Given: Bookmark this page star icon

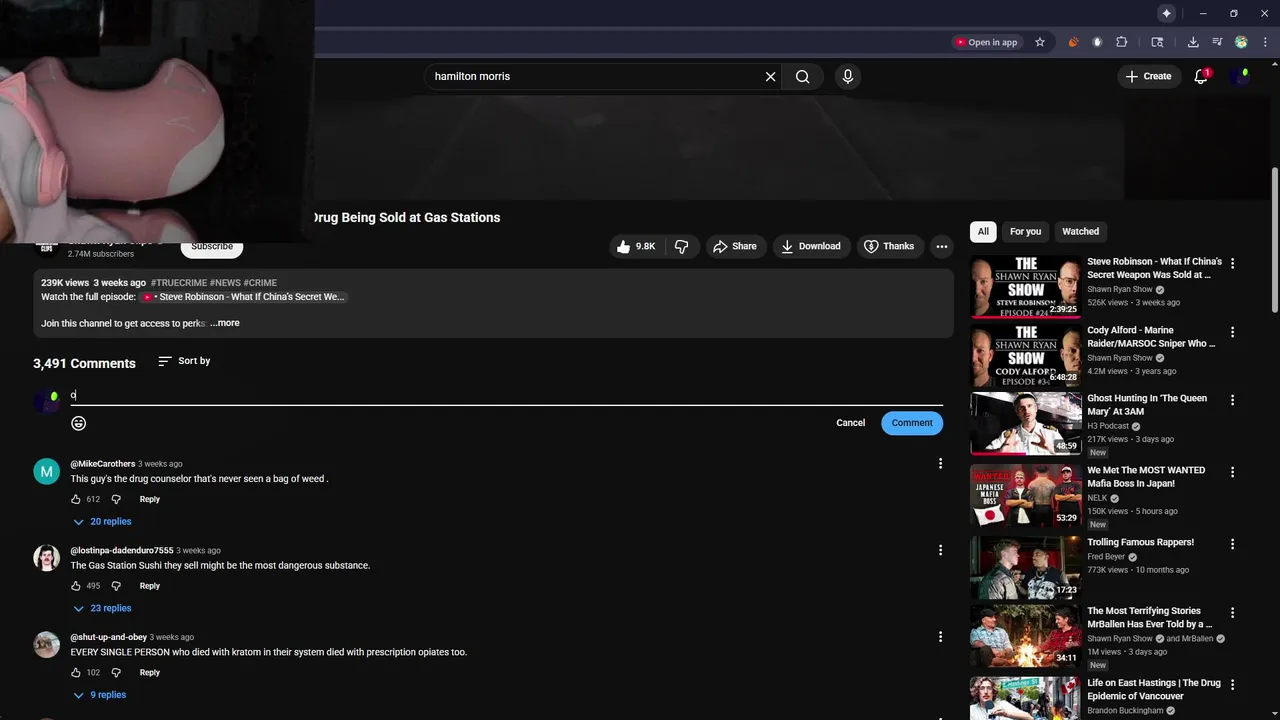Looking at the screenshot, I should (x=1040, y=42).
